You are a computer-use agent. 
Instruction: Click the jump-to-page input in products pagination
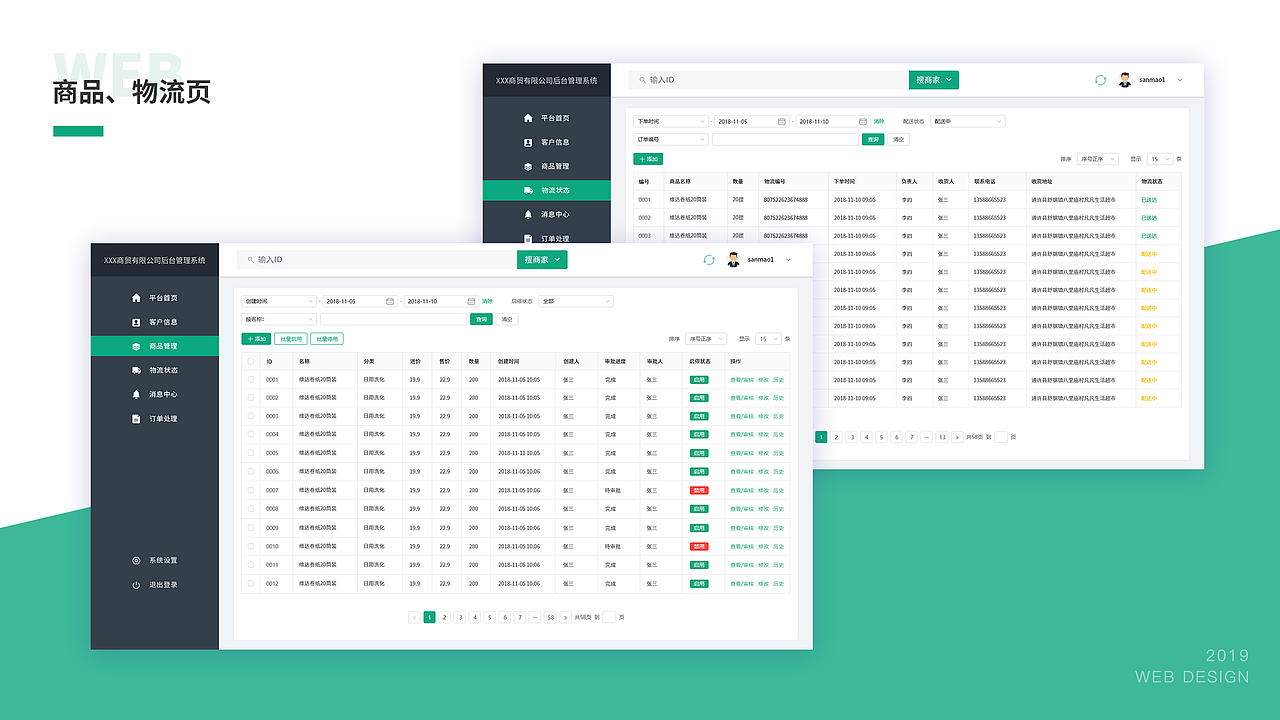click(x=609, y=617)
